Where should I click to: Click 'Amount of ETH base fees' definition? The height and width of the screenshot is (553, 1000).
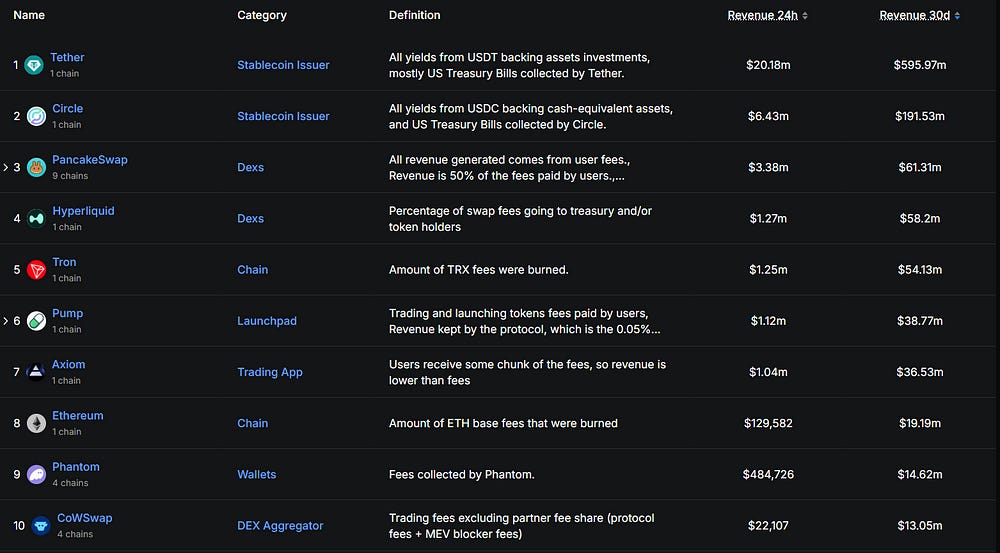point(503,423)
